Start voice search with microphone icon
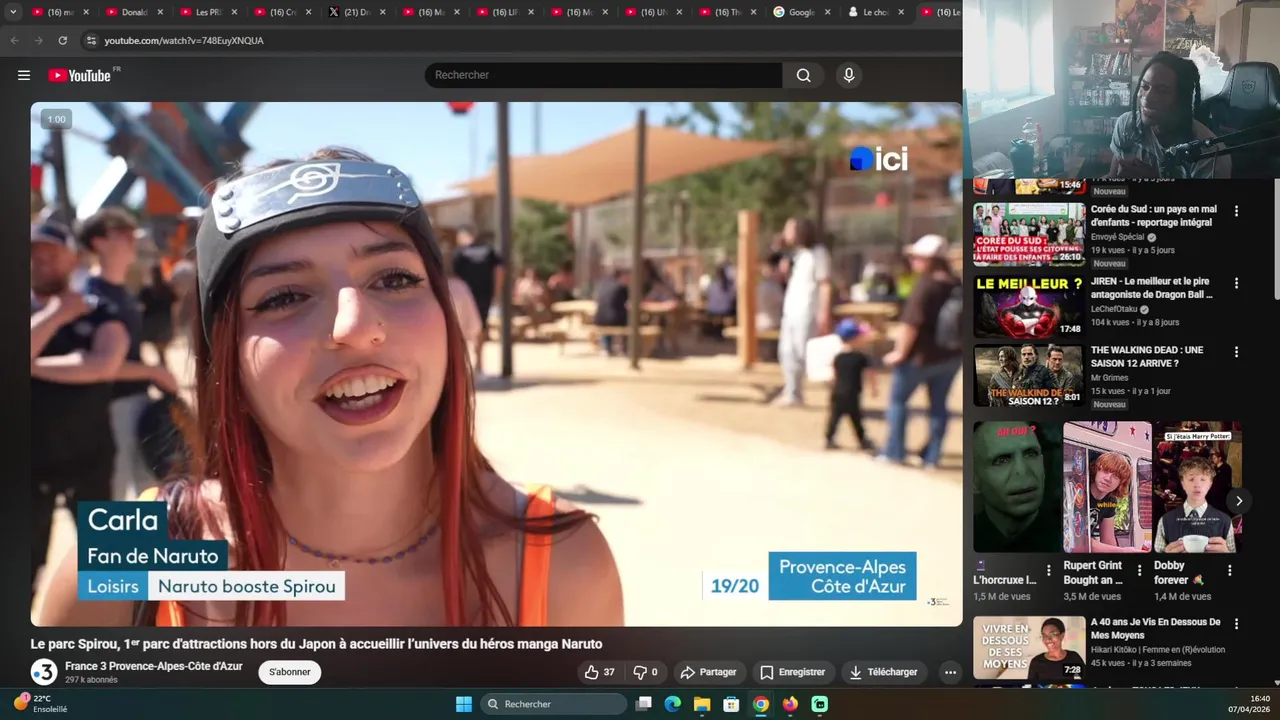This screenshot has width=1280, height=720. pyautogui.click(x=849, y=75)
